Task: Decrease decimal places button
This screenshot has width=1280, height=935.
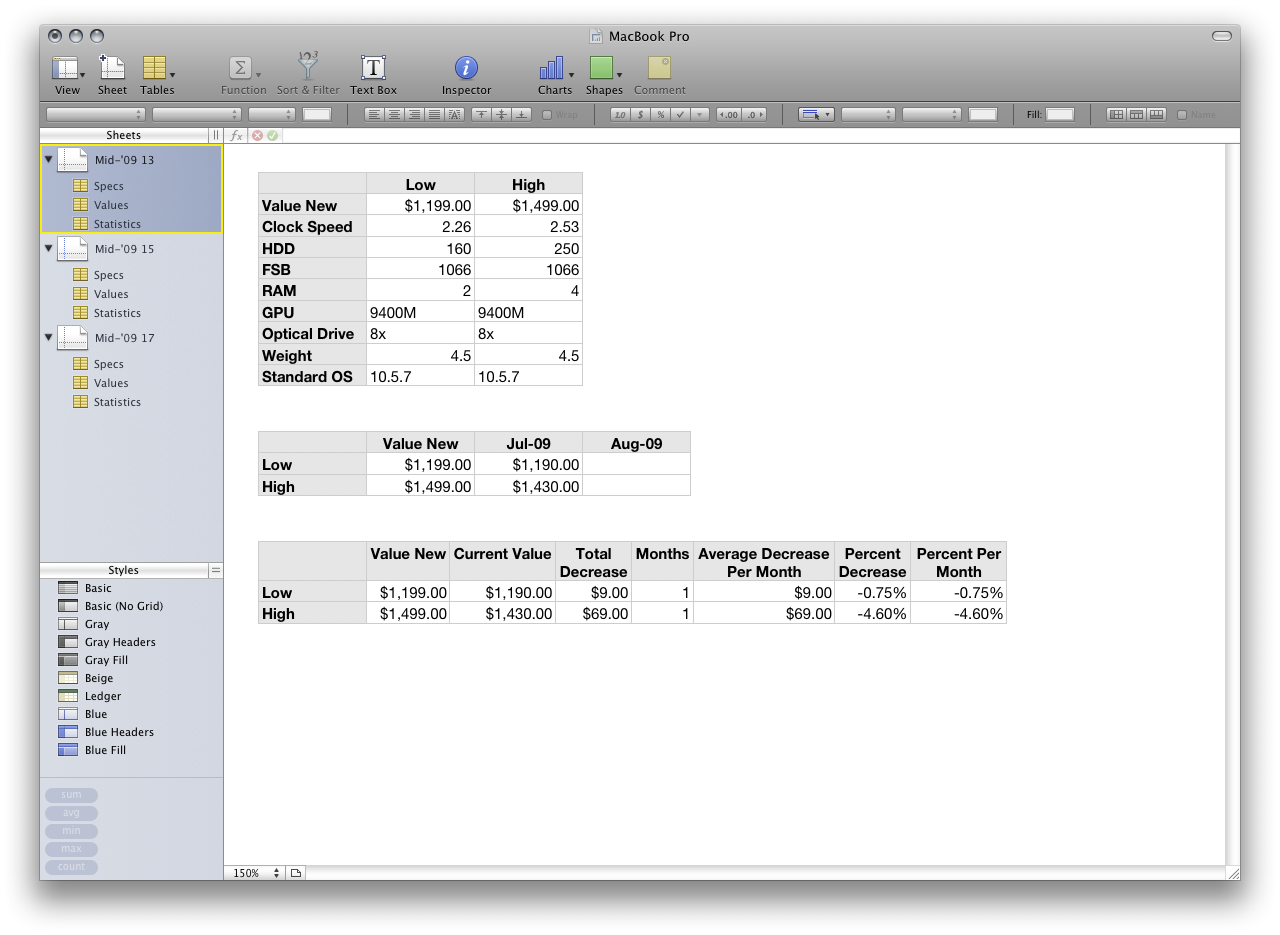Action: (x=729, y=115)
